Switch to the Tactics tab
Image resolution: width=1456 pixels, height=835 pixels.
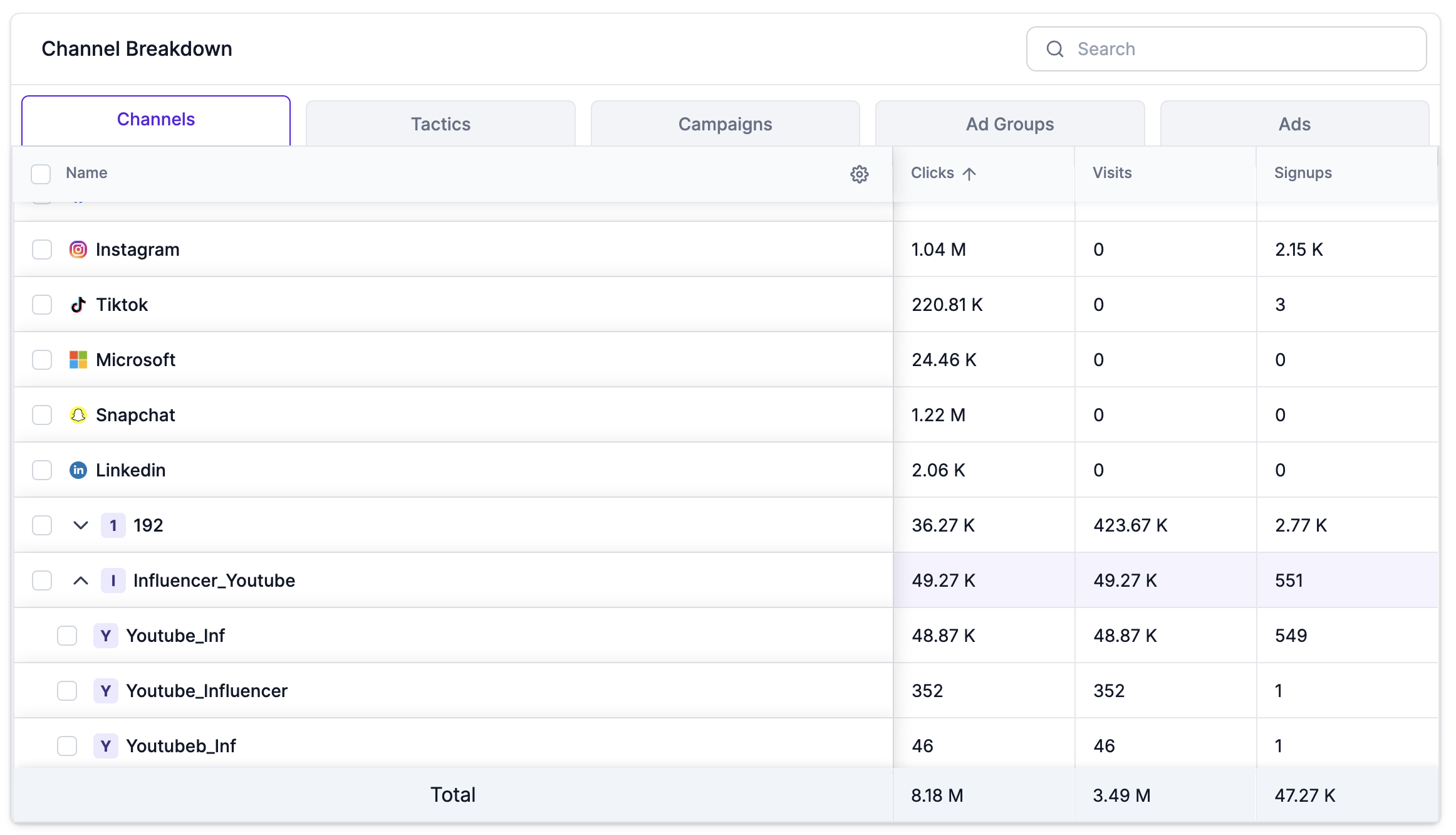[440, 124]
